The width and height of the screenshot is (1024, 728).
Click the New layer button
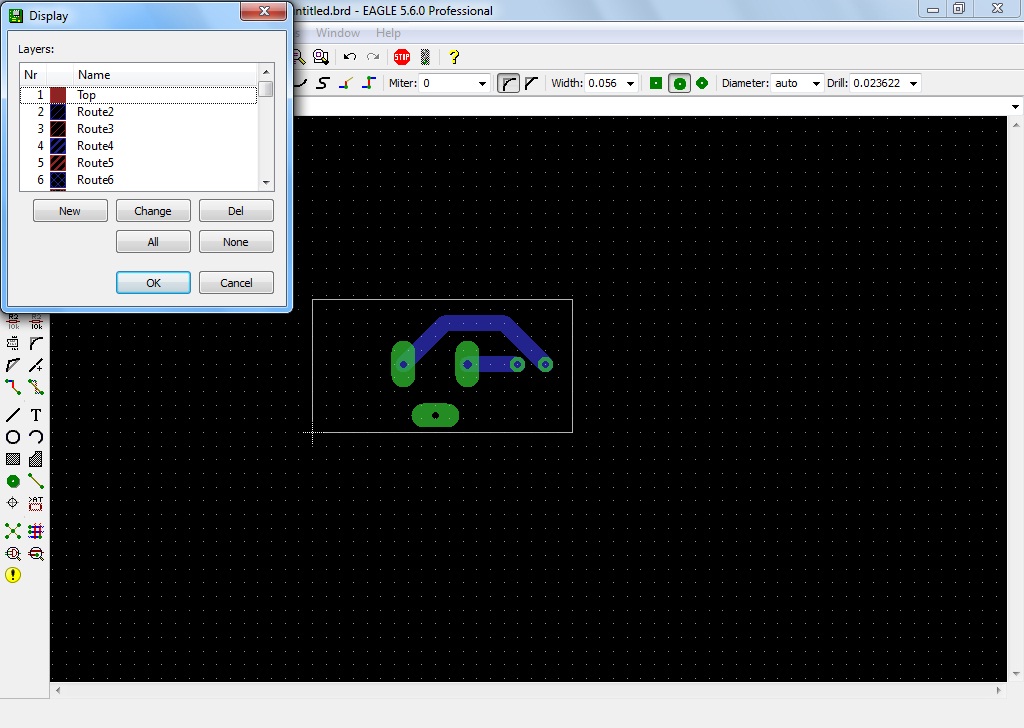tap(70, 211)
